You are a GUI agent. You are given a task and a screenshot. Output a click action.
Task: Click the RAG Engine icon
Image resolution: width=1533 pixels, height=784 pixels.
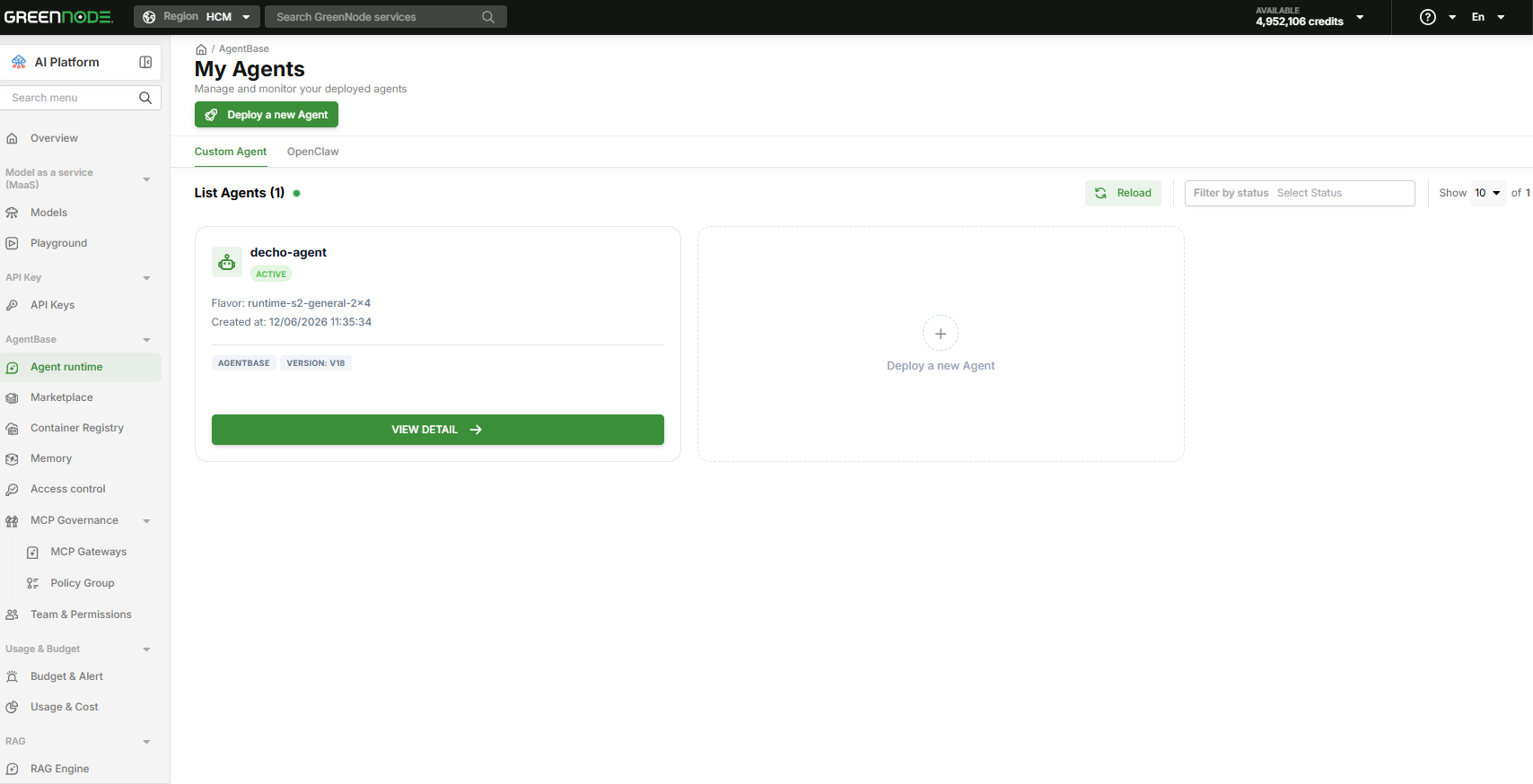click(x=12, y=769)
